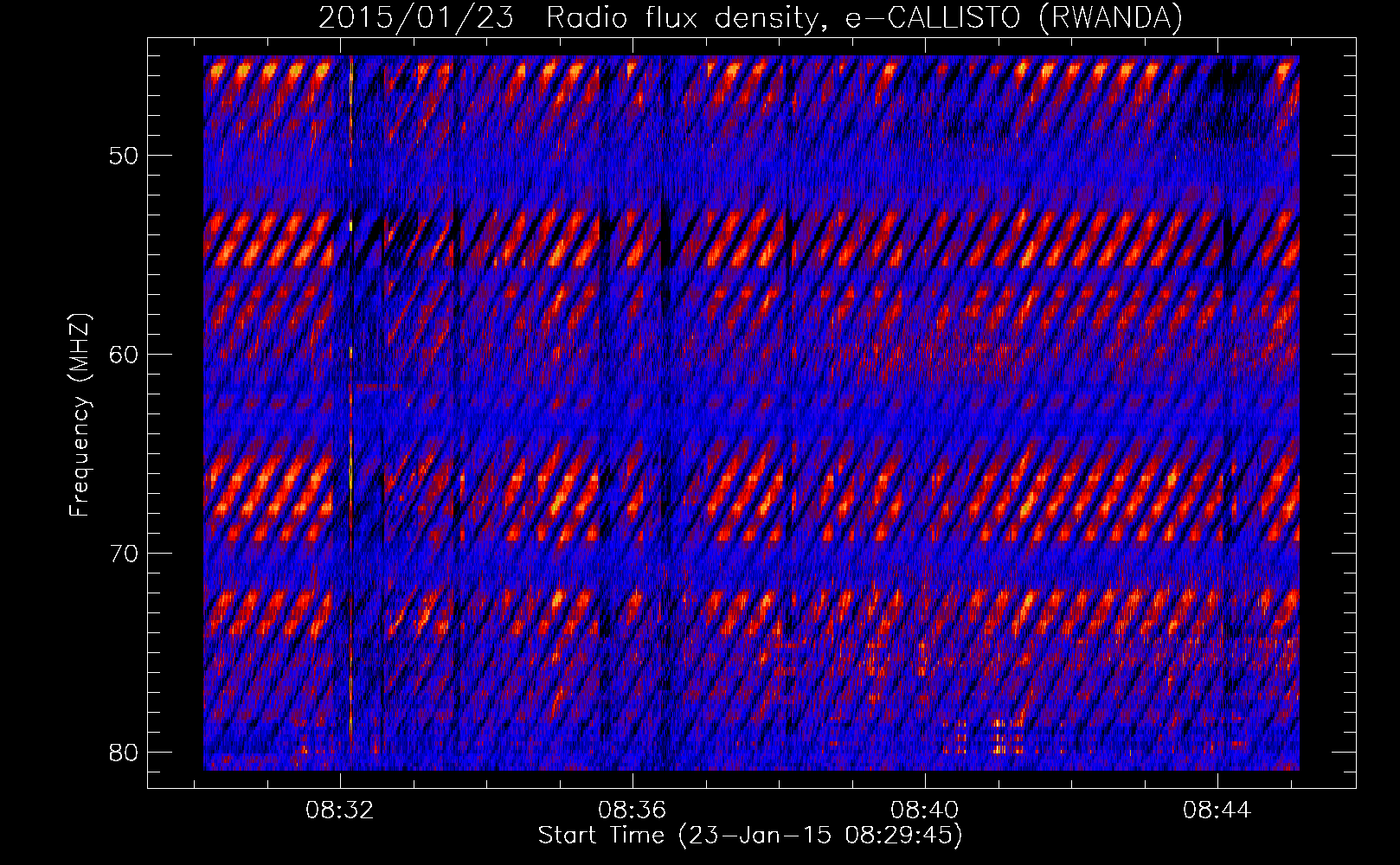Click the frequency tick label 80
Image resolution: width=1400 pixels, height=865 pixels.
tap(125, 752)
